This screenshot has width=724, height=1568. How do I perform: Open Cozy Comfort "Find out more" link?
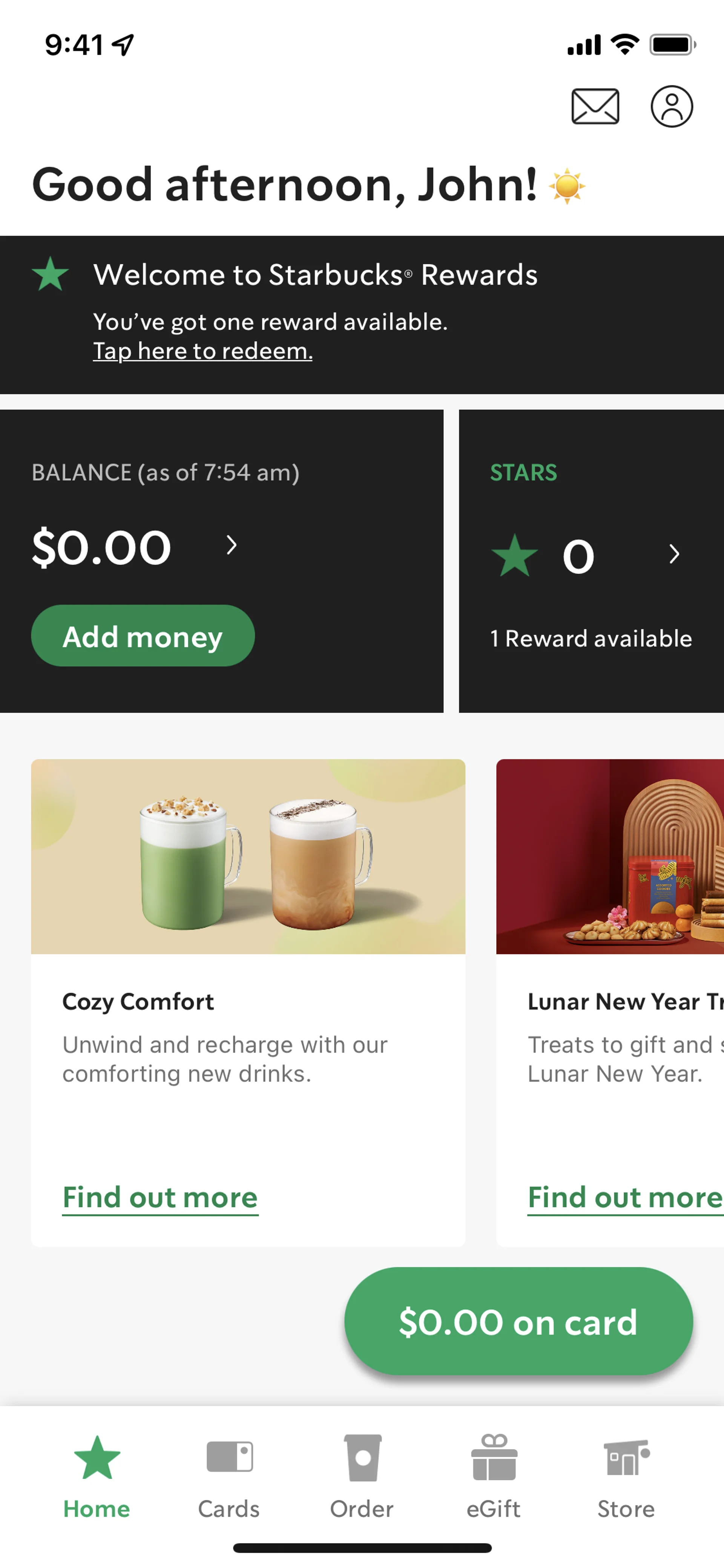click(x=161, y=1197)
